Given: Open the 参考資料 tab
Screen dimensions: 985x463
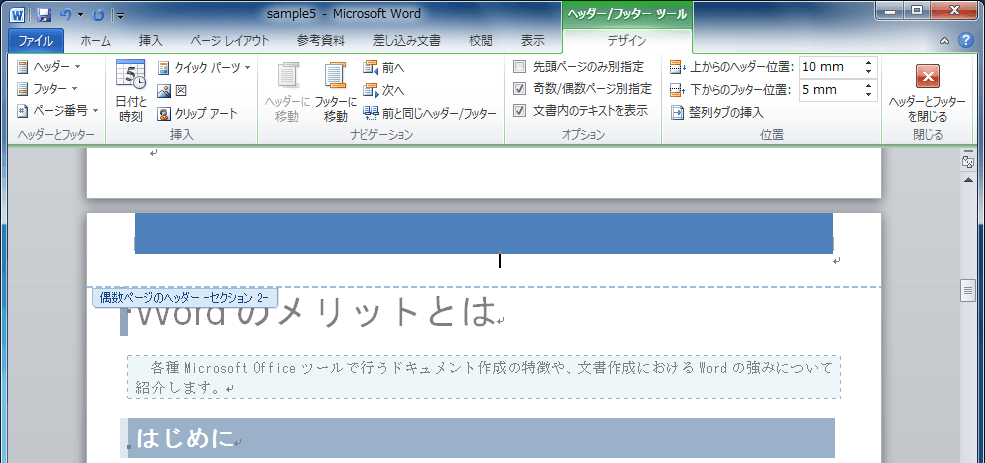Looking at the screenshot, I should [321, 41].
